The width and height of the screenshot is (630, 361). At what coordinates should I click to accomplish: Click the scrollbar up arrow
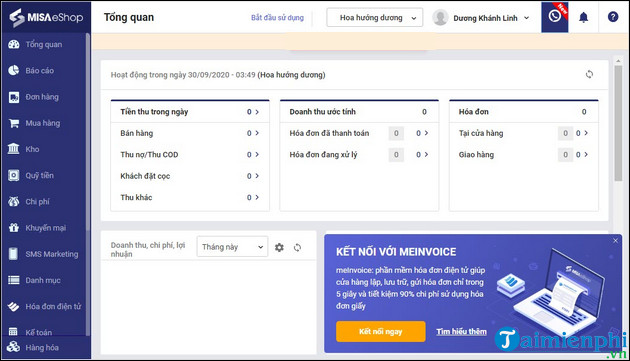(x=618, y=61)
